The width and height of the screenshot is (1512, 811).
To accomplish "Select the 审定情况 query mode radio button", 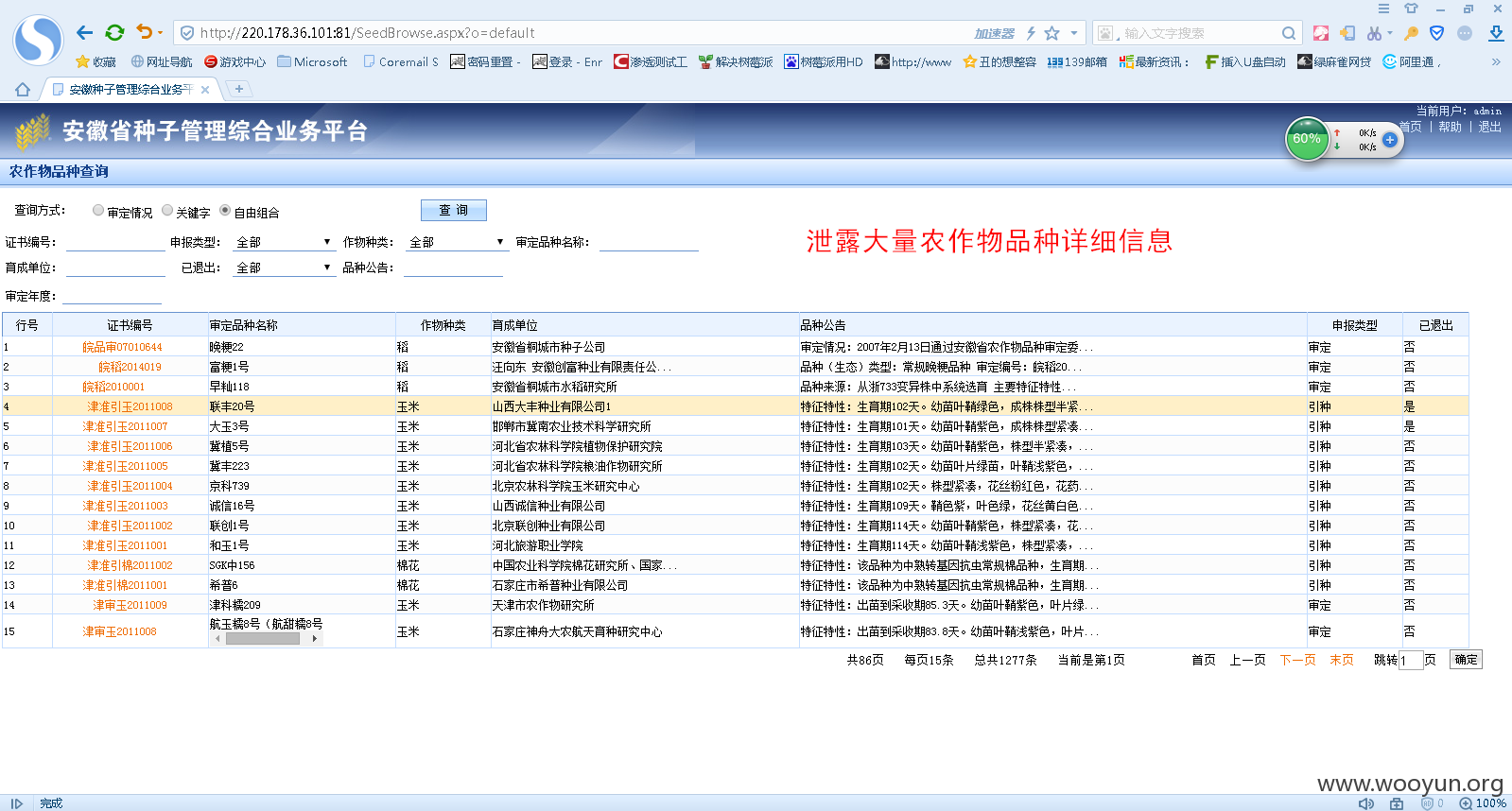I will point(98,210).
